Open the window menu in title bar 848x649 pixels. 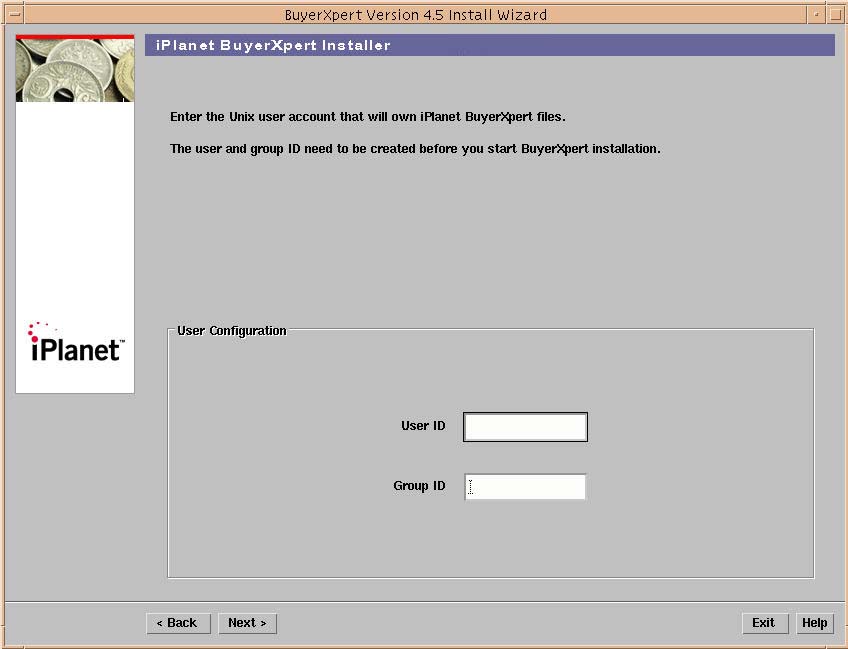(x=14, y=14)
